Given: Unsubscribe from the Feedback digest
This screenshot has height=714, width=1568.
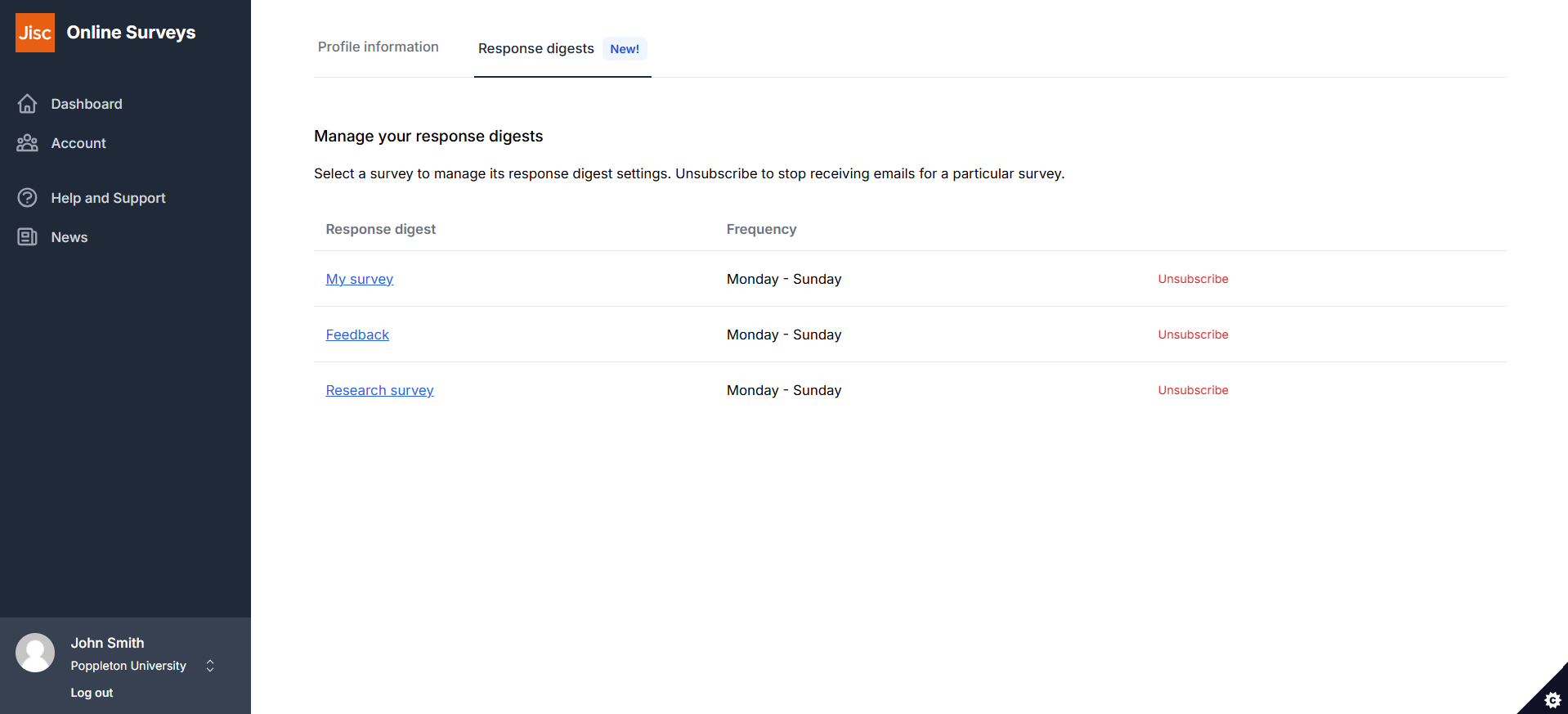Looking at the screenshot, I should point(1193,335).
